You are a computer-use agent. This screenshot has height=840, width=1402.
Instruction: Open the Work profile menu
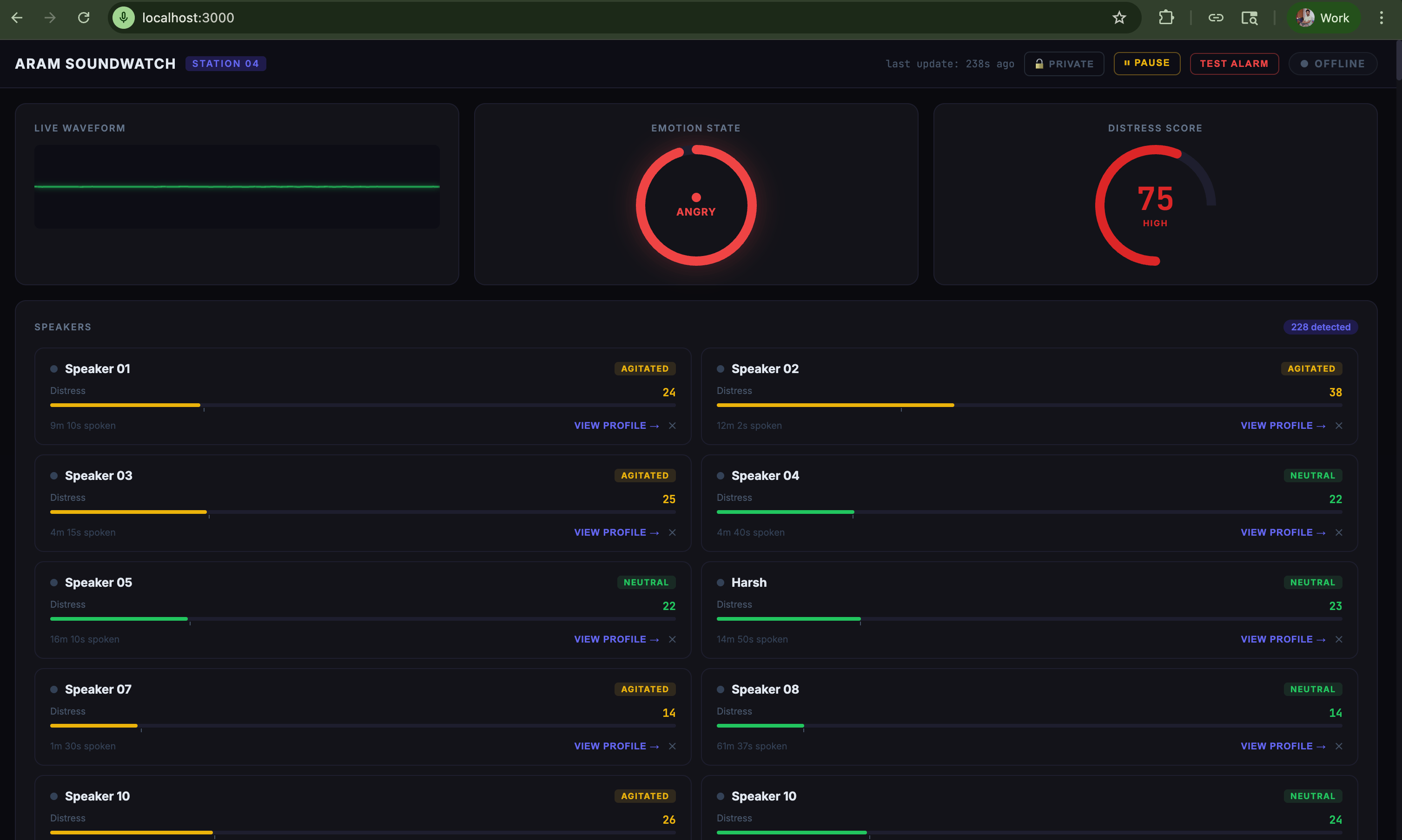pyautogui.click(x=1323, y=18)
